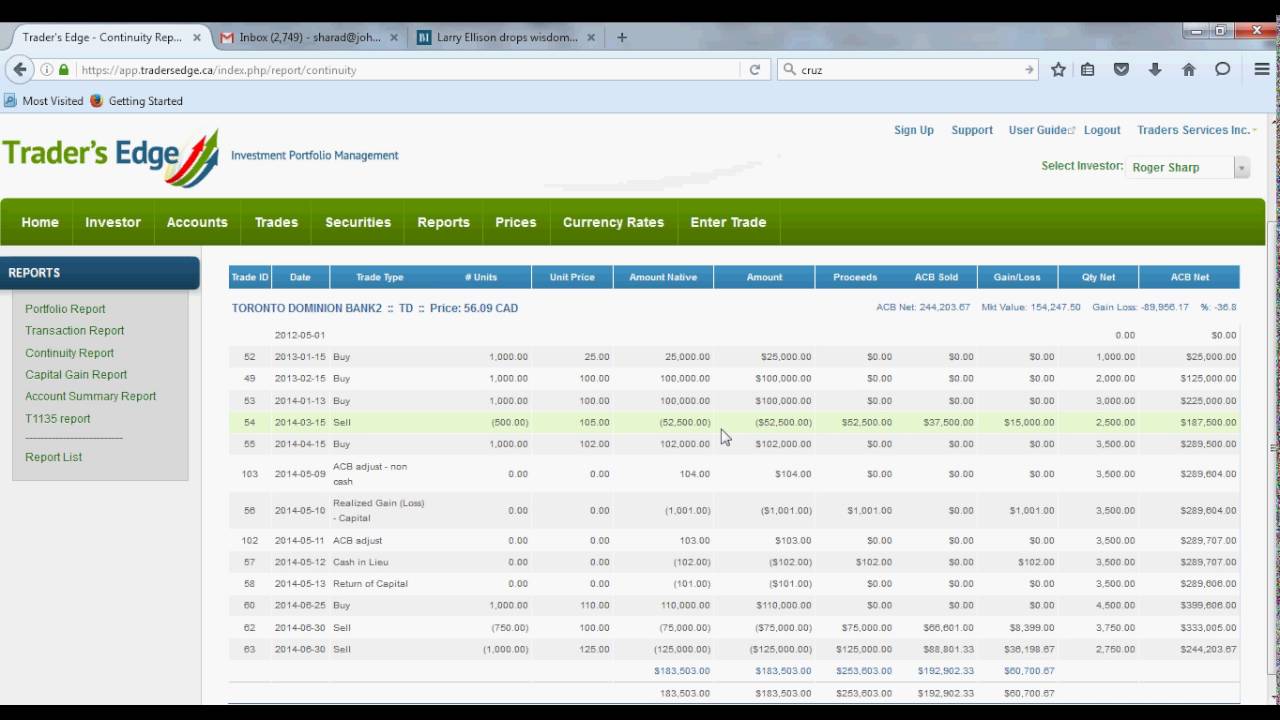This screenshot has width=1280, height=720.
Task: Click the chat bubble toolbar icon
Action: coord(1222,70)
